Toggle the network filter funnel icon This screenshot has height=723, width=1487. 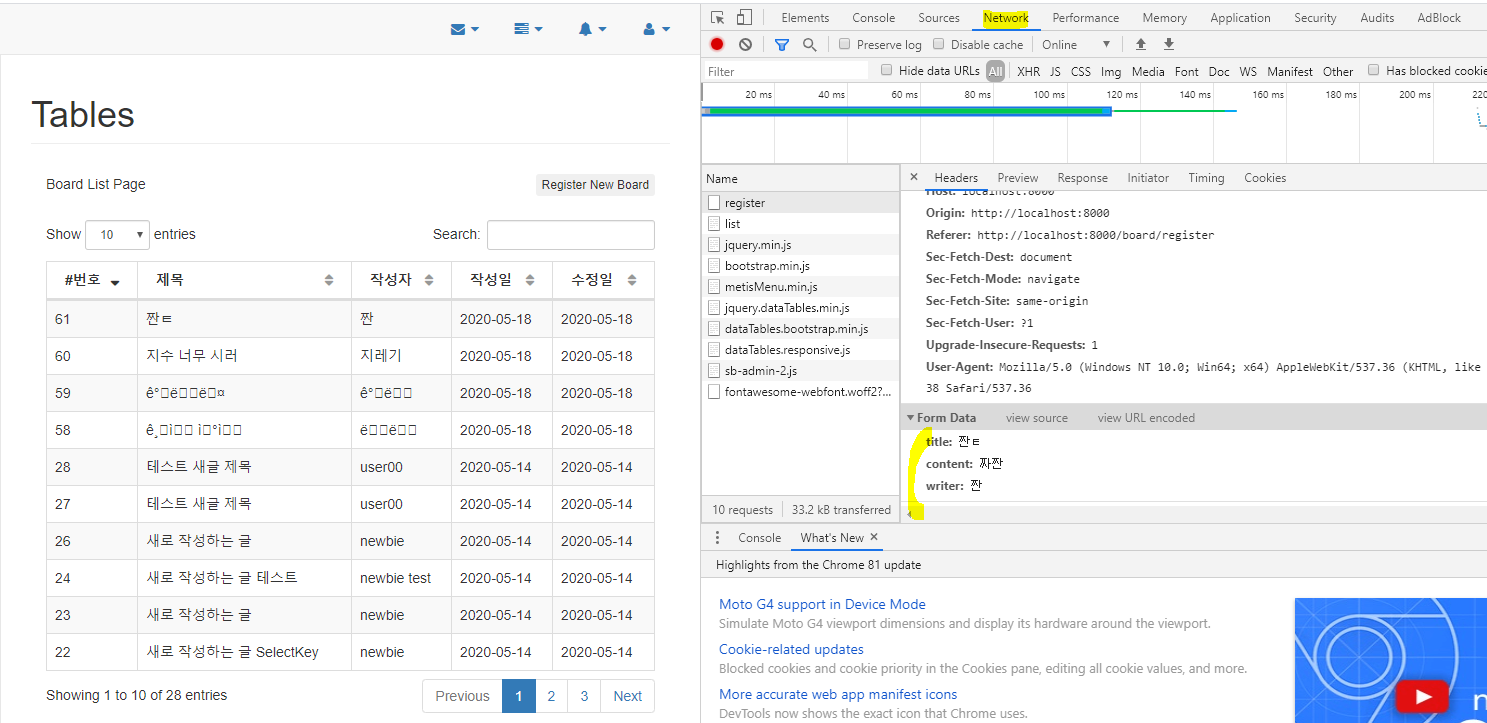782,44
